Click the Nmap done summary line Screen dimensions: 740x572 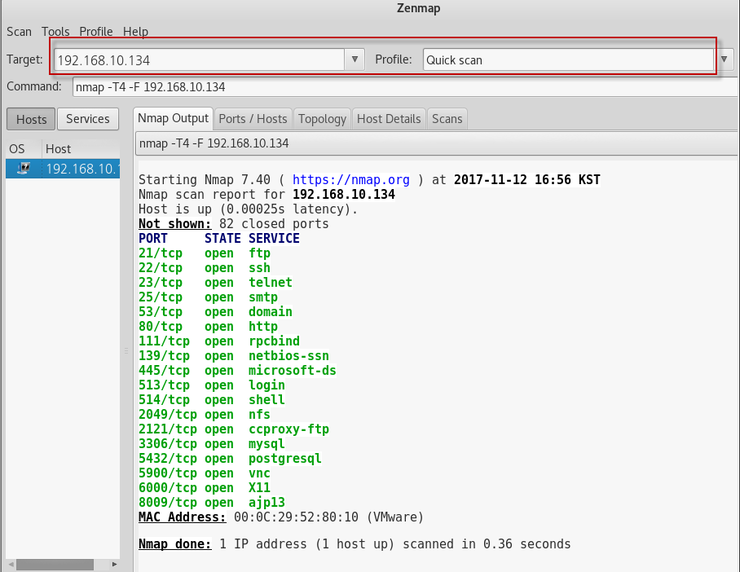click(354, 544)
